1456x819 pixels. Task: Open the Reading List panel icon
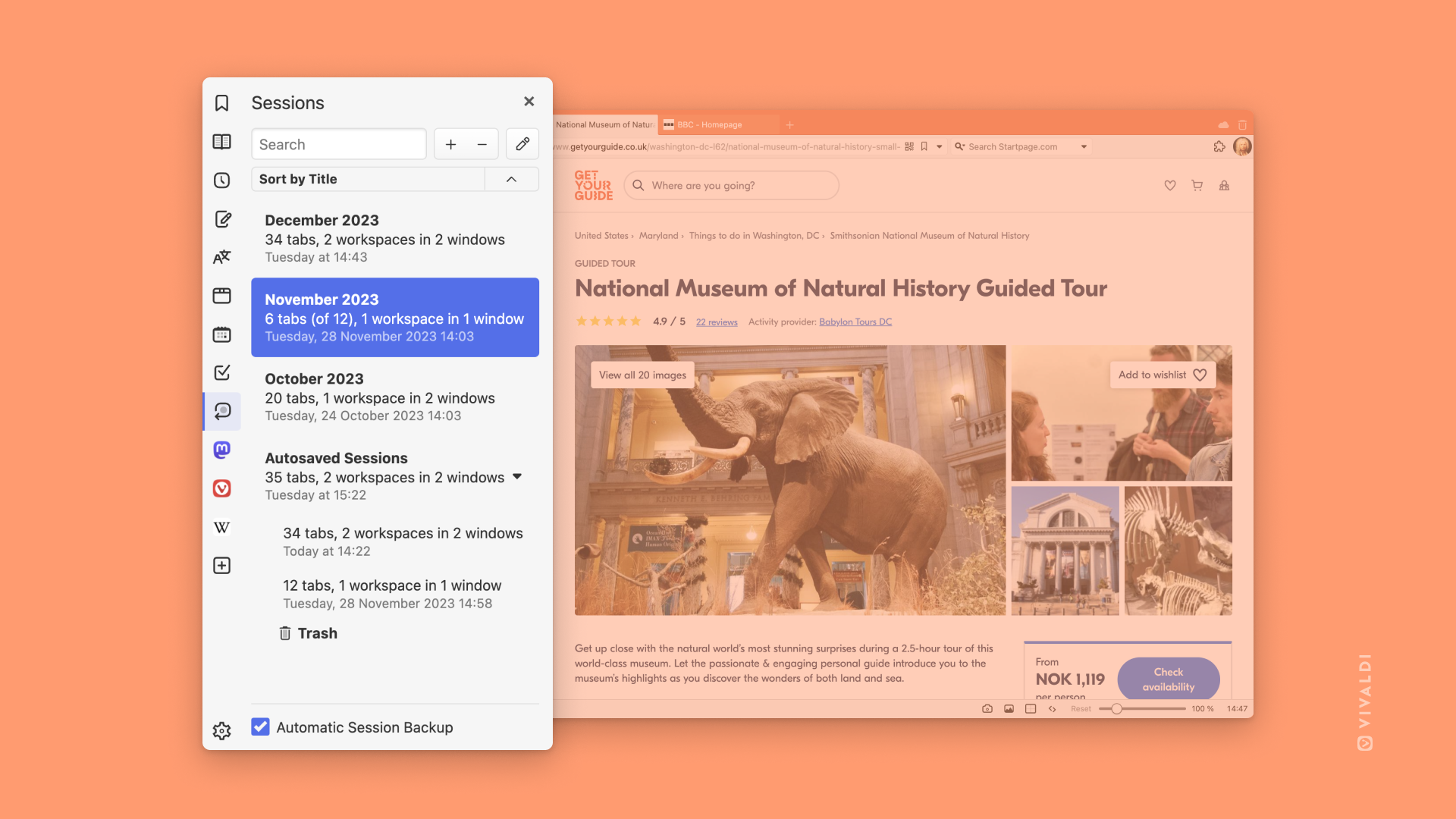tap(222, 141)
